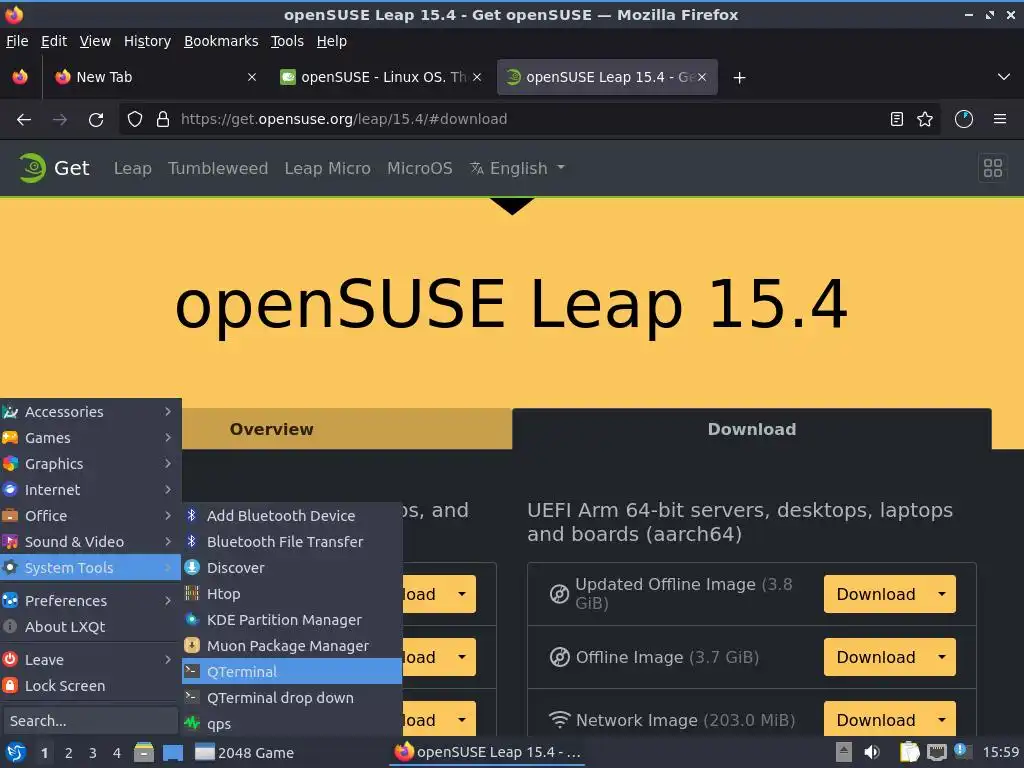1024x768 pixels.
Task: Go back using the browser back arrow
Action: (24, 120)
